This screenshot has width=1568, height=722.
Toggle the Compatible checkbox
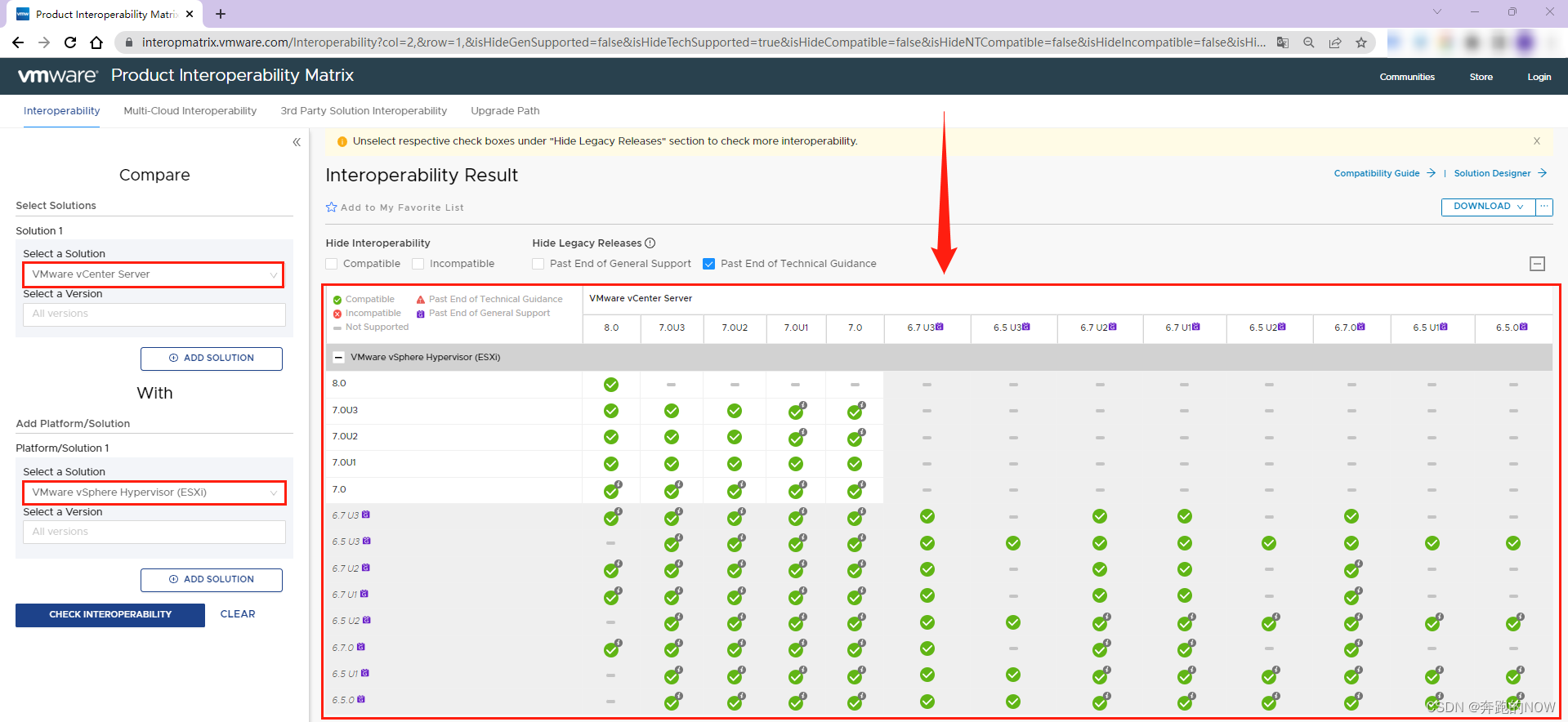tap(332, 264)
